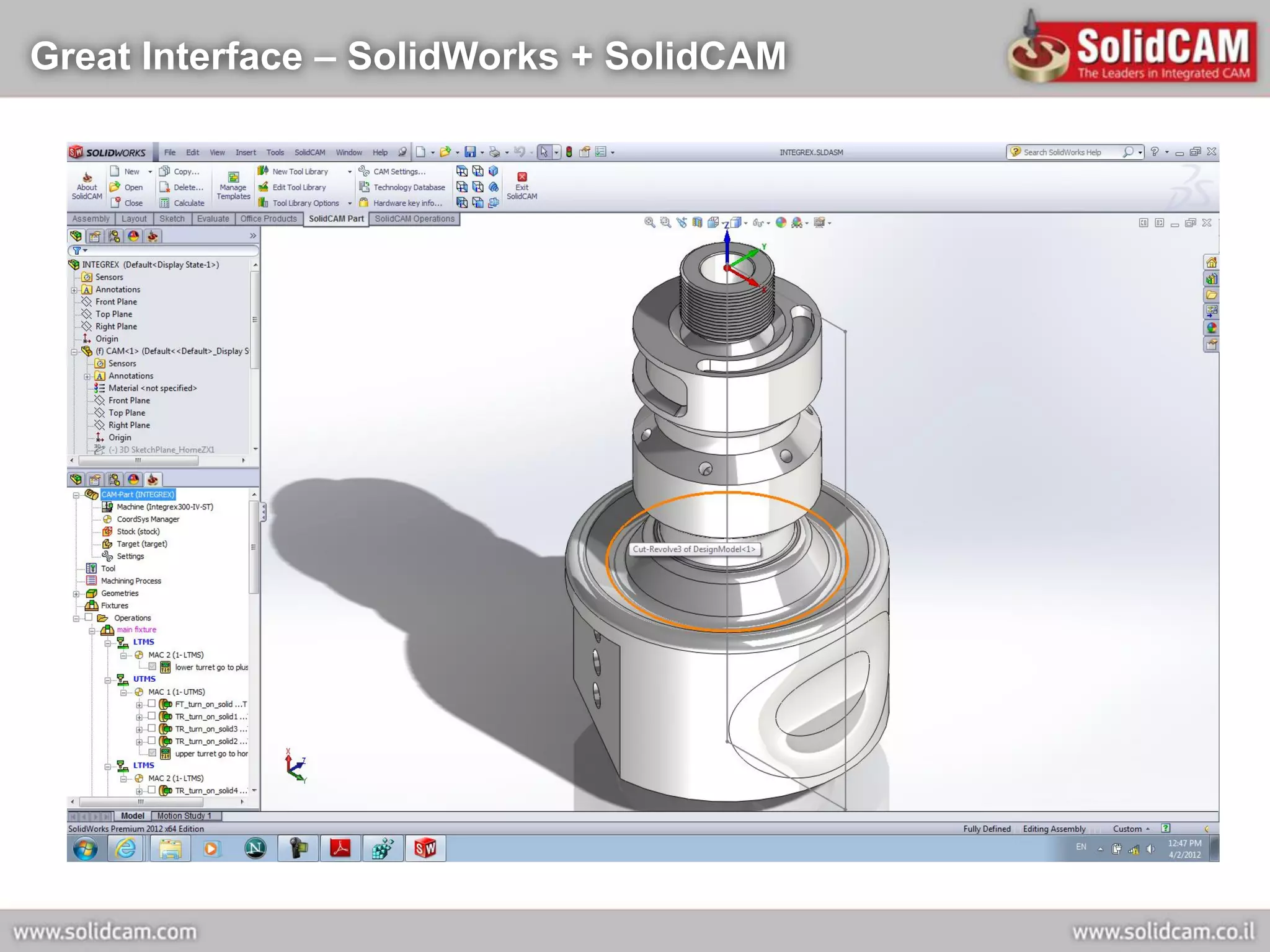Expand the FT_turn_on_solid operation
The image size is (1270, 952).
pos(139,705)
